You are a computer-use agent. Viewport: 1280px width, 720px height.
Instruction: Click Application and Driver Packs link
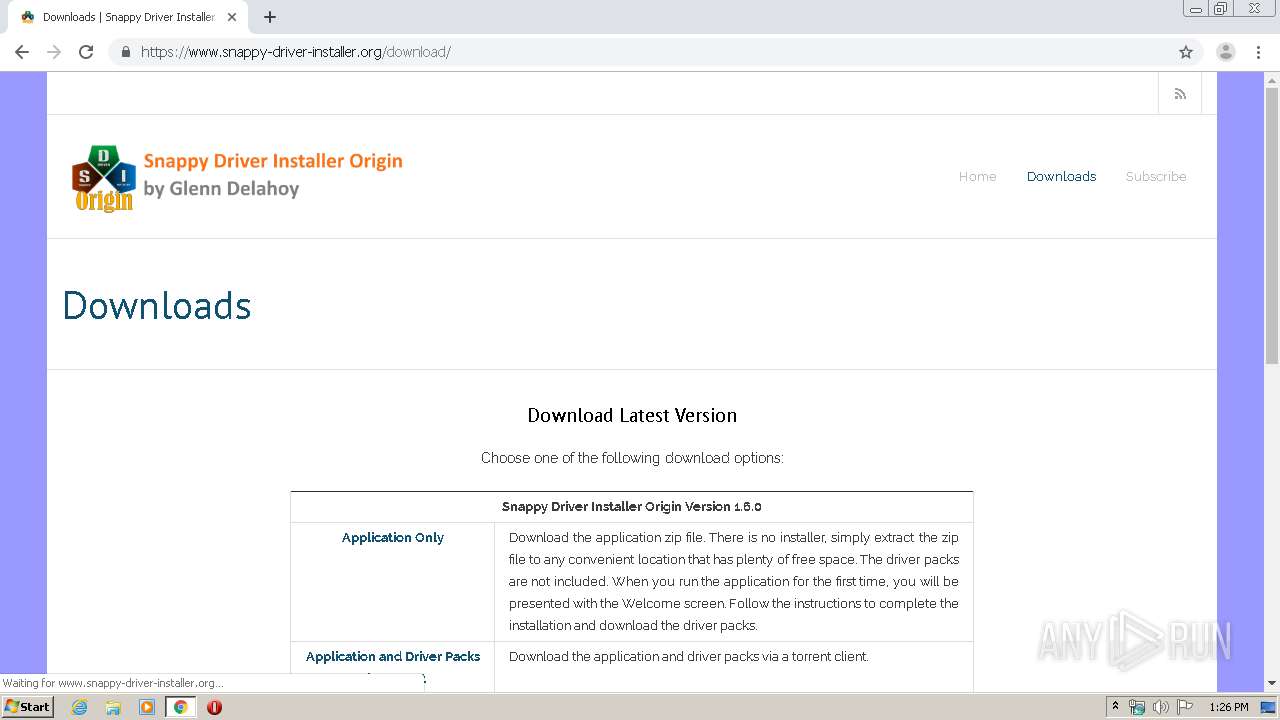pos(393,656)
